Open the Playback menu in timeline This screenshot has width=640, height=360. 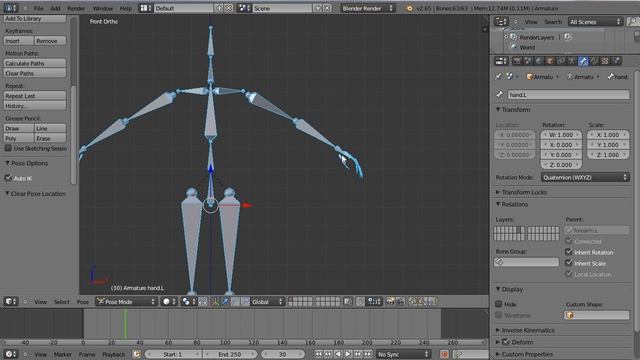pos(114,354)
